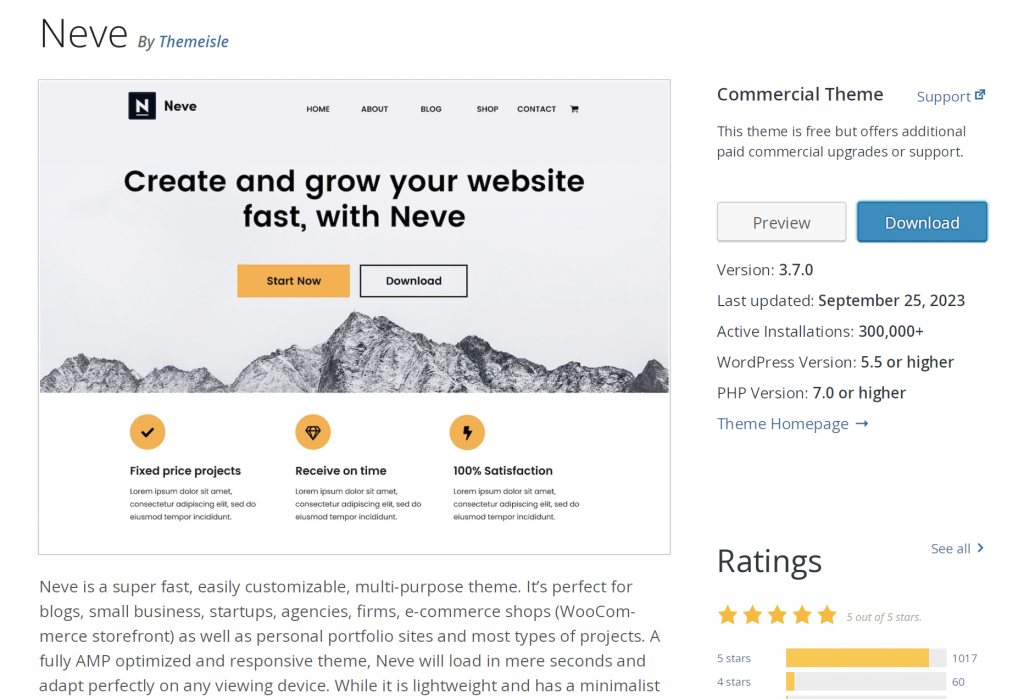Click the 5 stars rating bar
The image size is (1024, 699).
(865, 658)
